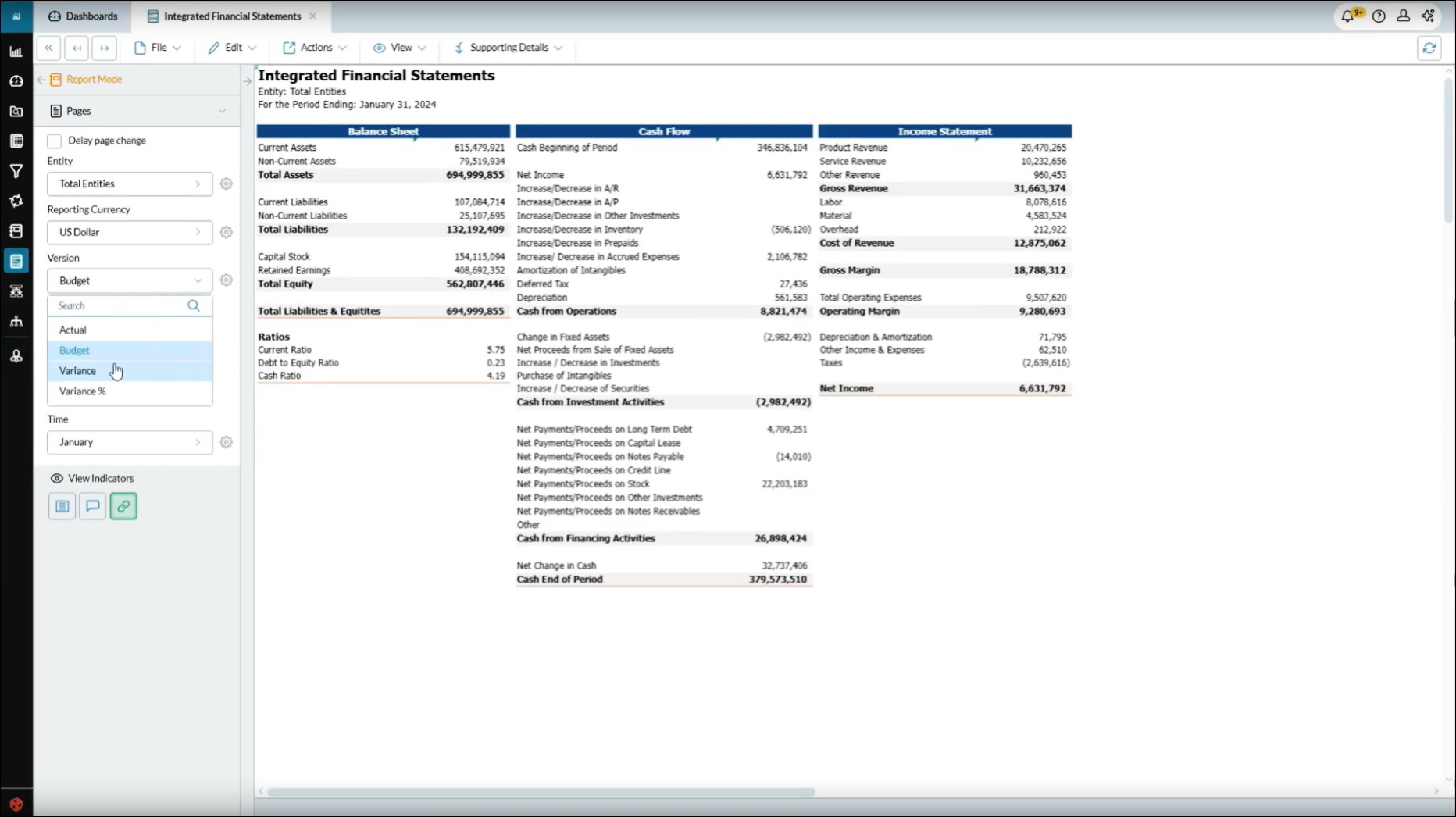
Task: Enable the Delay page change checkbox
Action: [x=55, y=141]
